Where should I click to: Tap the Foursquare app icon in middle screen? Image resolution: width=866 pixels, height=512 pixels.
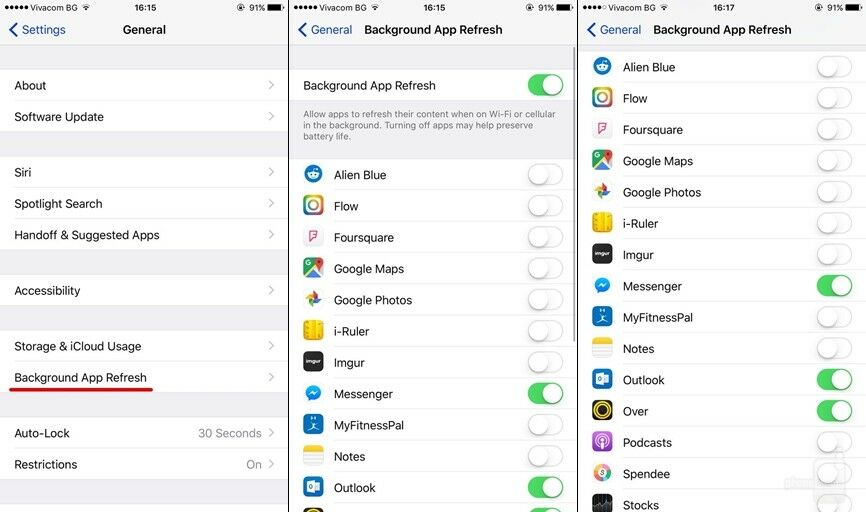coord(313,237)
